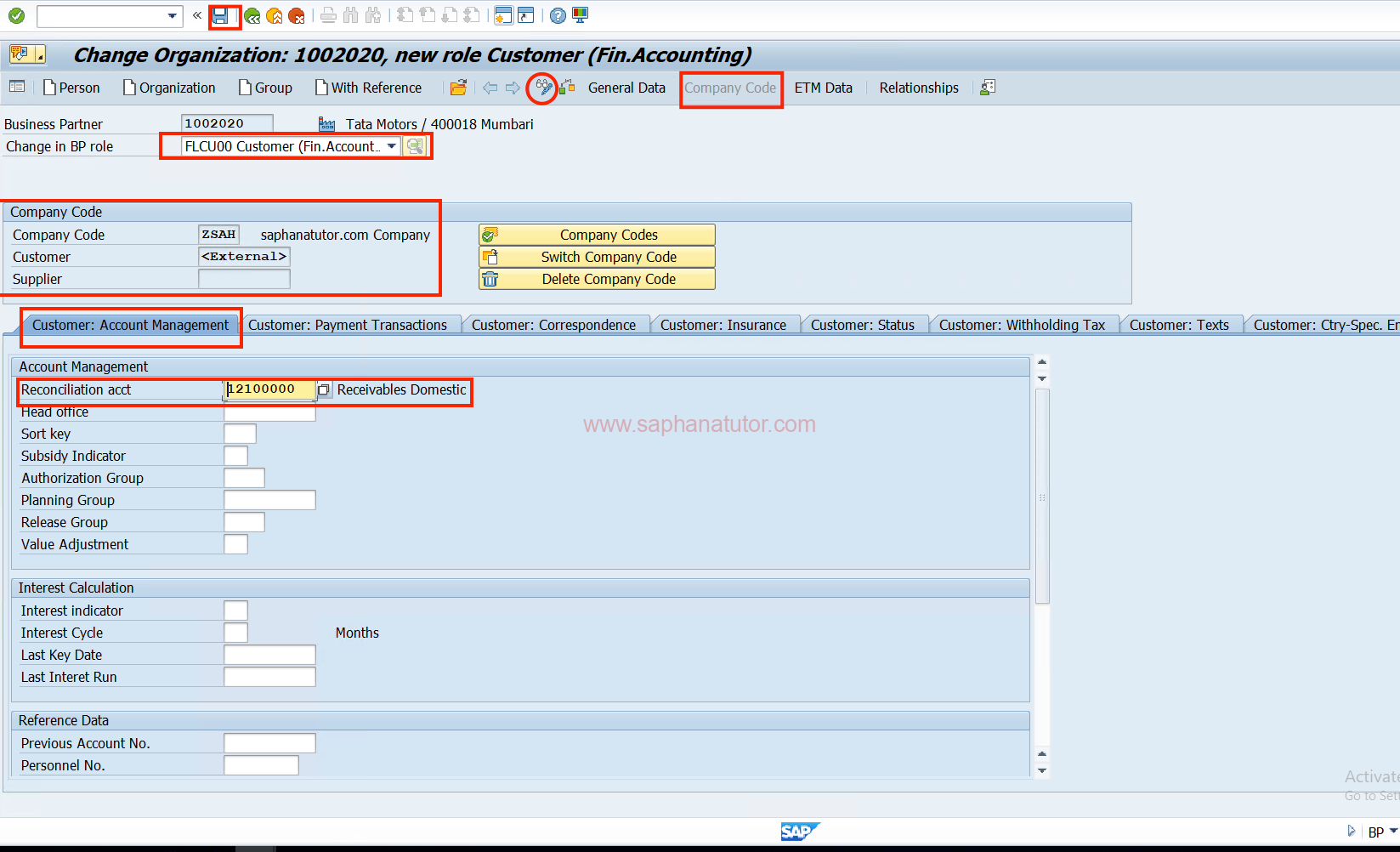
Task: Click the Company Codes button
Action: [597, 235]
